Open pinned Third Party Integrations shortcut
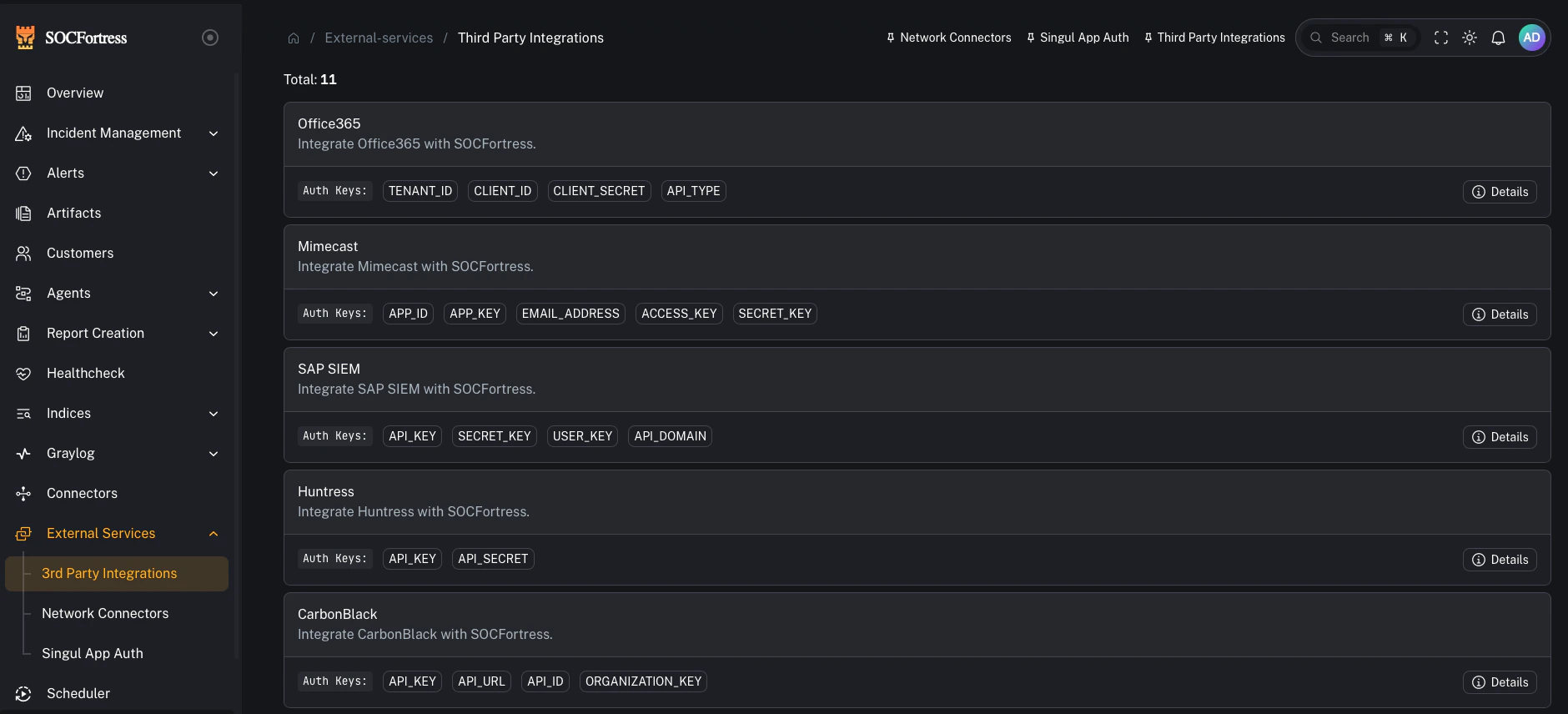This screenshot has height=714, width=1568. [x=1214, y=38]
